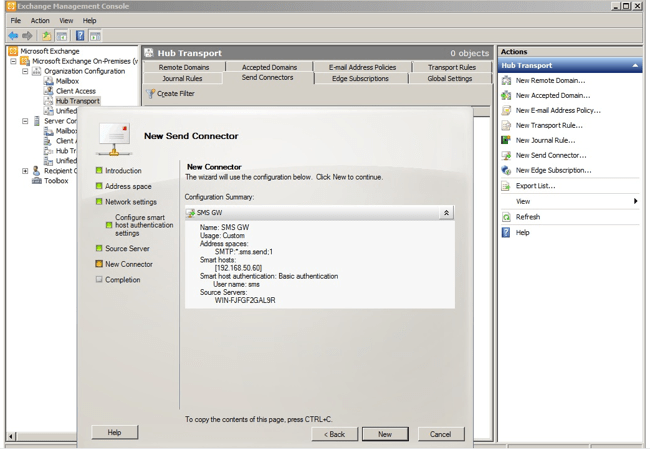Click the Up one level toolbar icon
Screen dimensions: 650x450
point(46,36)
